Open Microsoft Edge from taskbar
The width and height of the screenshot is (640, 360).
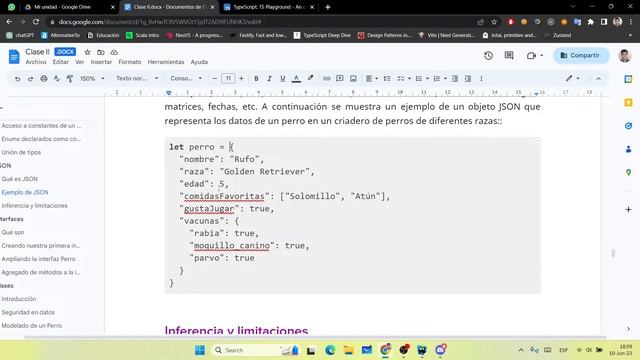pos(330,350)
